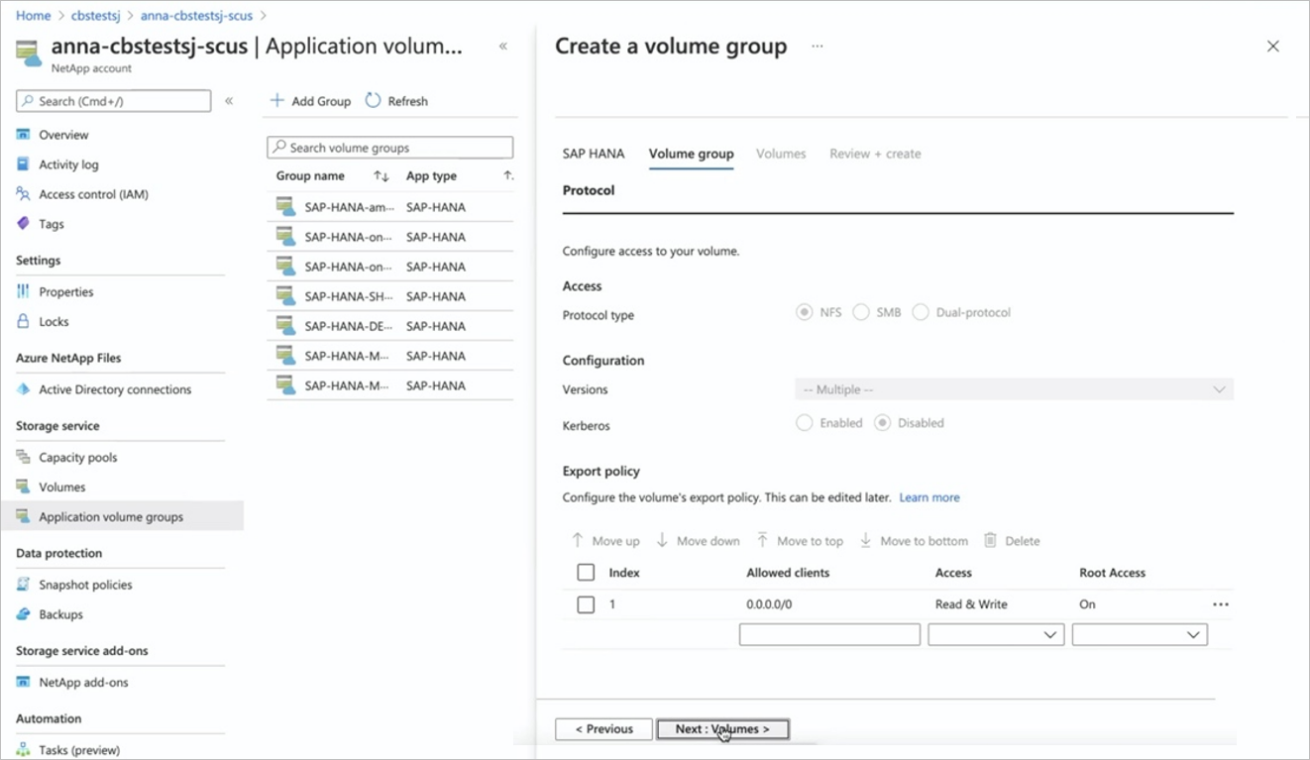
Task: Go to anna-cbstestsj-scus breadcrumb
Action: (x=196, y=16)
